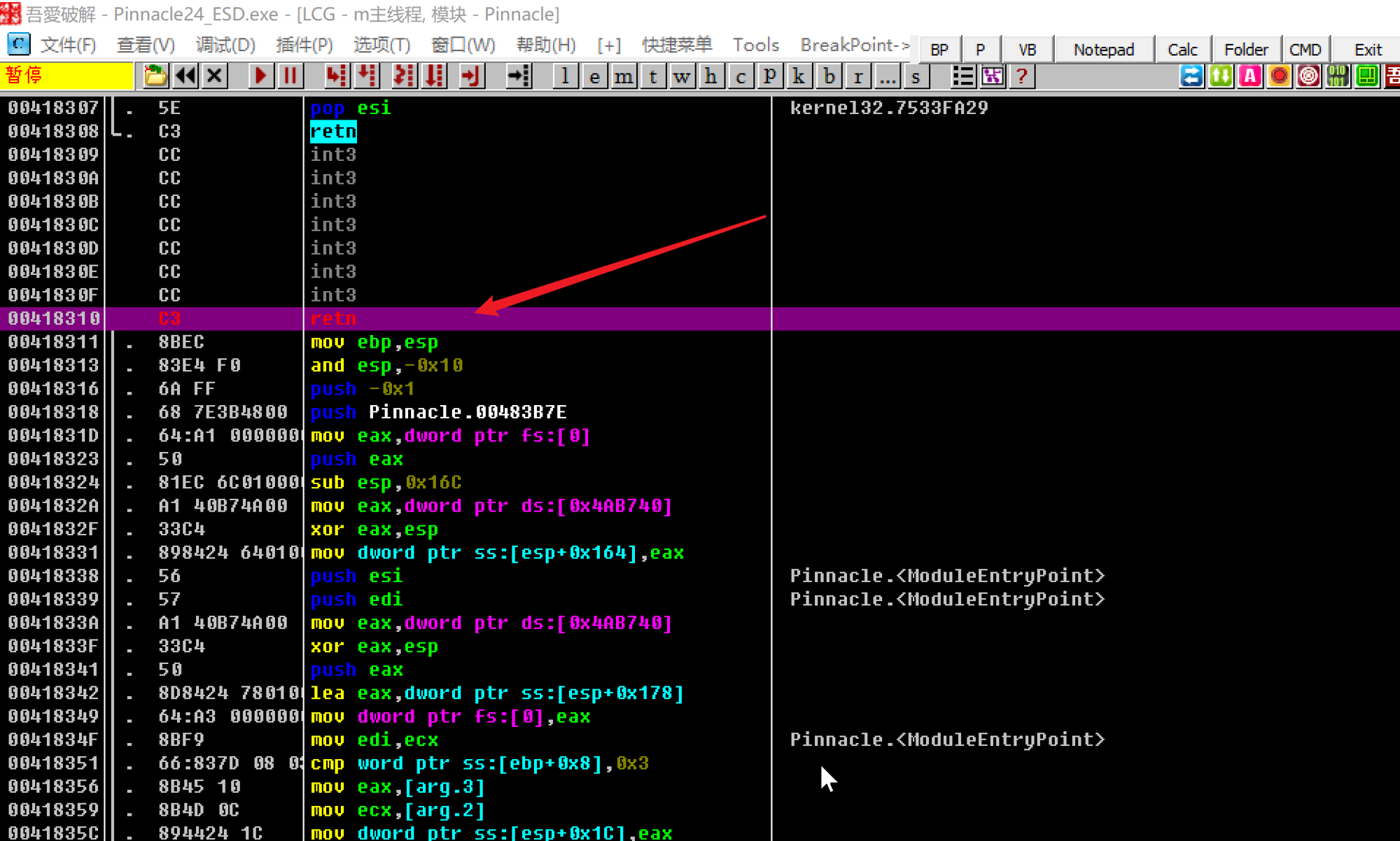Select the highlighted retn line at 00418310
Viewport: 1400px width, 841px height.
(700, 318)
